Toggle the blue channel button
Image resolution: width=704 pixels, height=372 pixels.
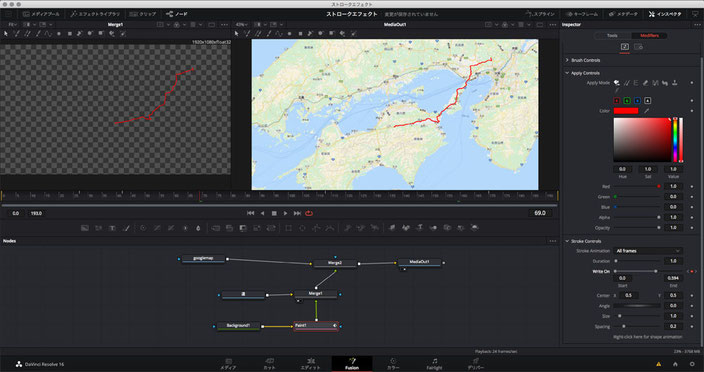point(638,101)
